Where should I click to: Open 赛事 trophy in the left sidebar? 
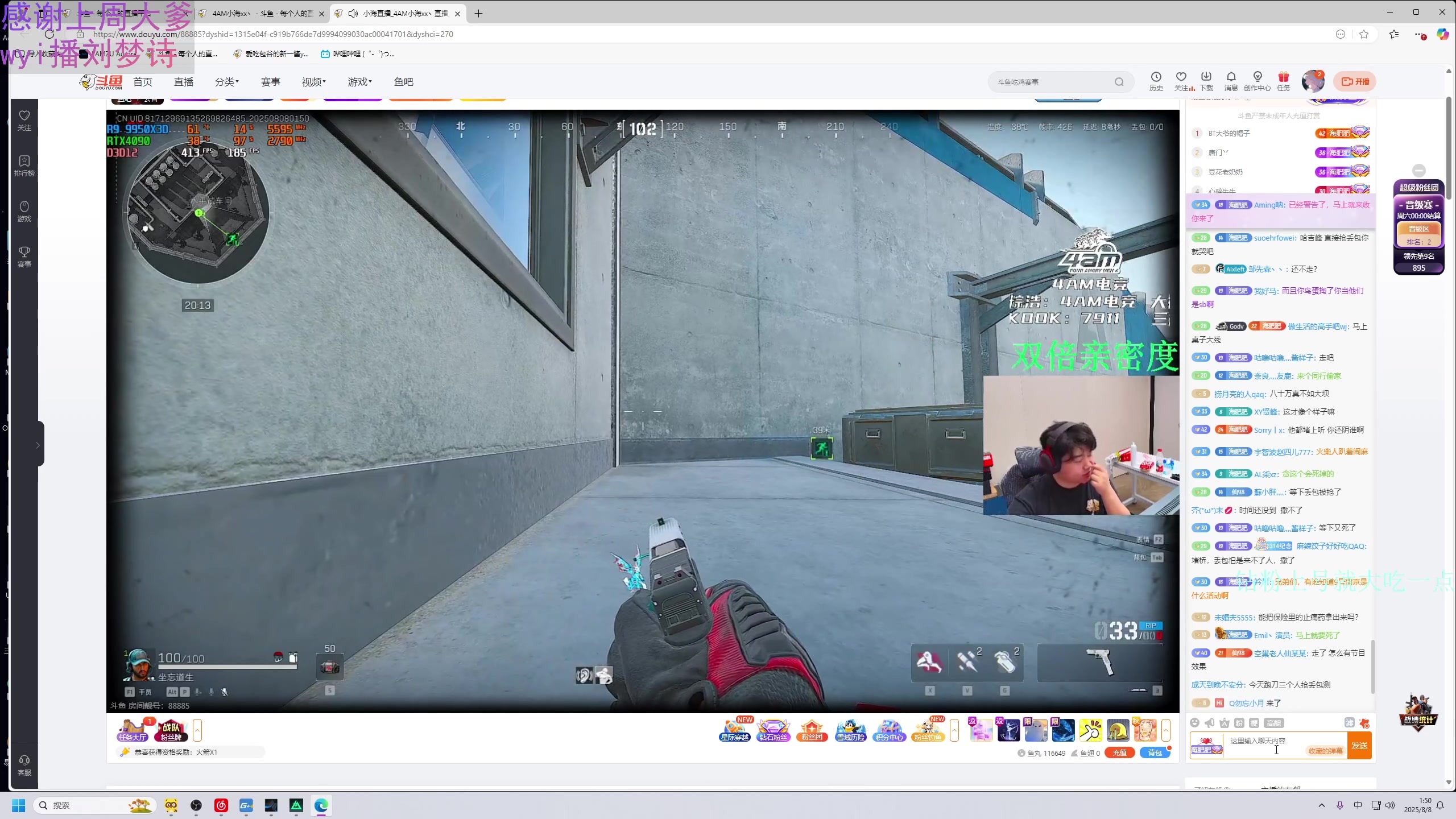(24, 257)
